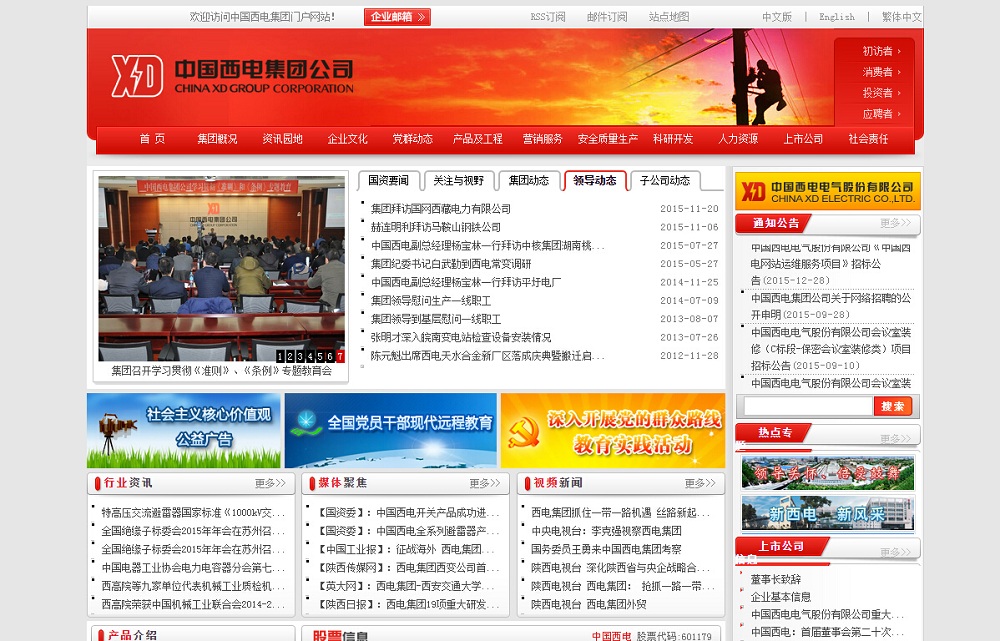Switch to English language version
This screenshot has height=641, width=1000.
point(837,17)
